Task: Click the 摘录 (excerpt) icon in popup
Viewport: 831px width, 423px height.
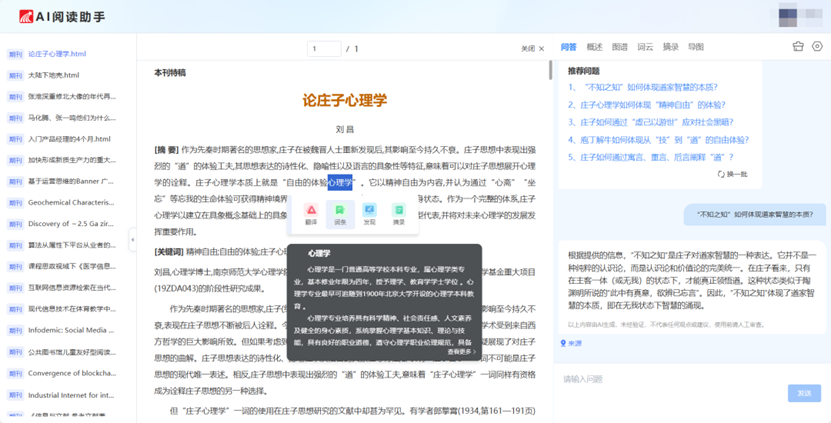Action: click(399, 209)
